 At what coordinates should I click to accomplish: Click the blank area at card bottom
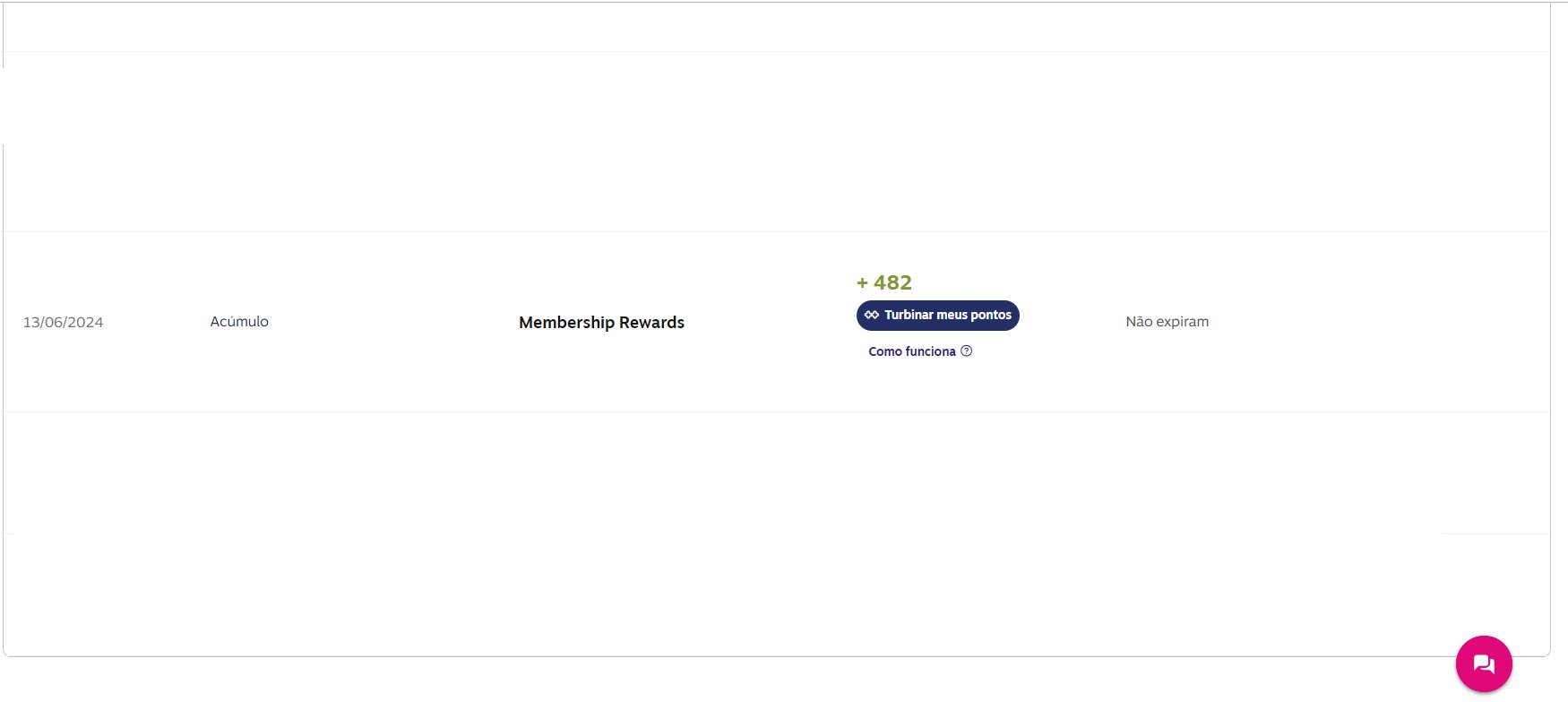[776, 596]
